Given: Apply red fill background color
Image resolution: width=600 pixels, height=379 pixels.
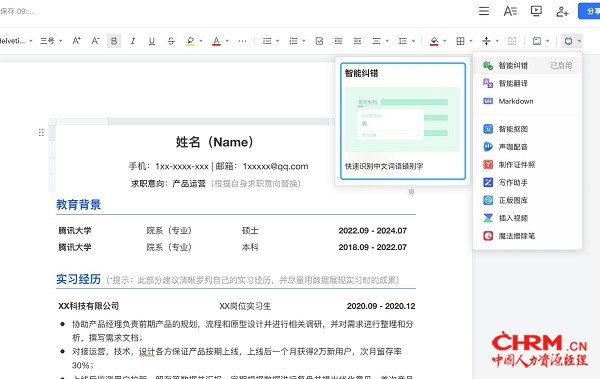Looking at the screenshot, I should pyautogui.click(x=434, y=41).
